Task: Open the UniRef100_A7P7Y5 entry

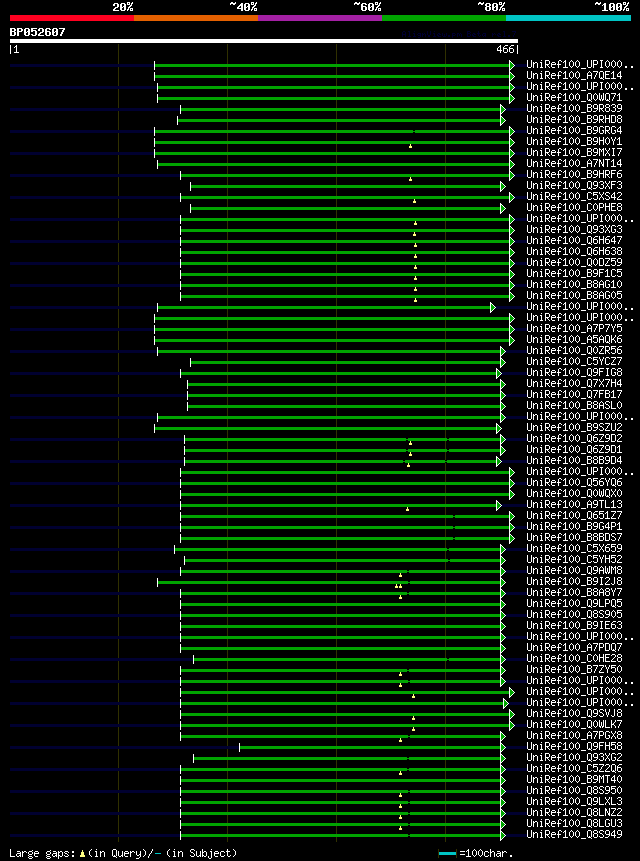Action: point(574,328)
